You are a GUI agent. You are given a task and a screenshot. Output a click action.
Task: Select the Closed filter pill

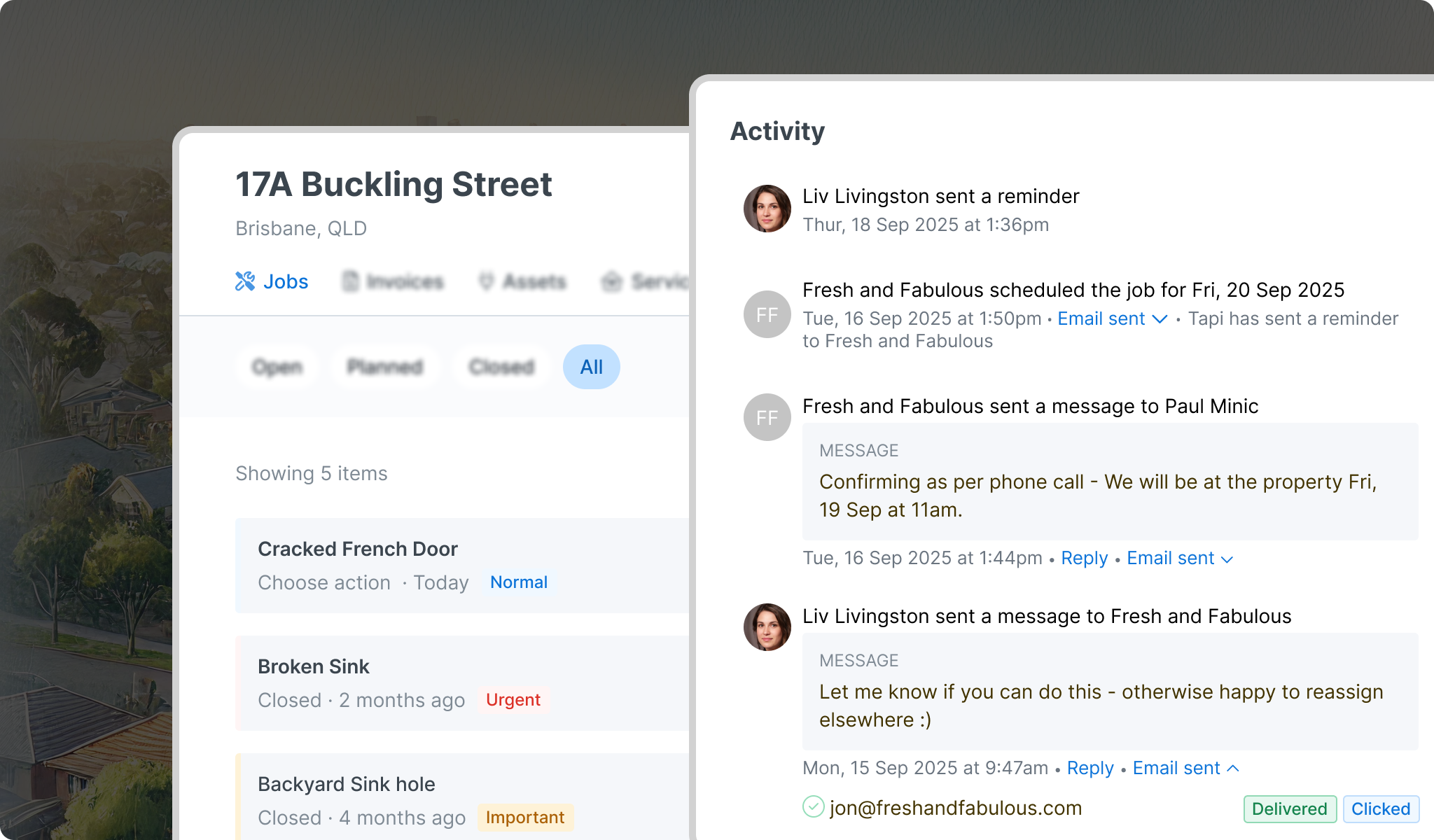[x=501, y=367]
